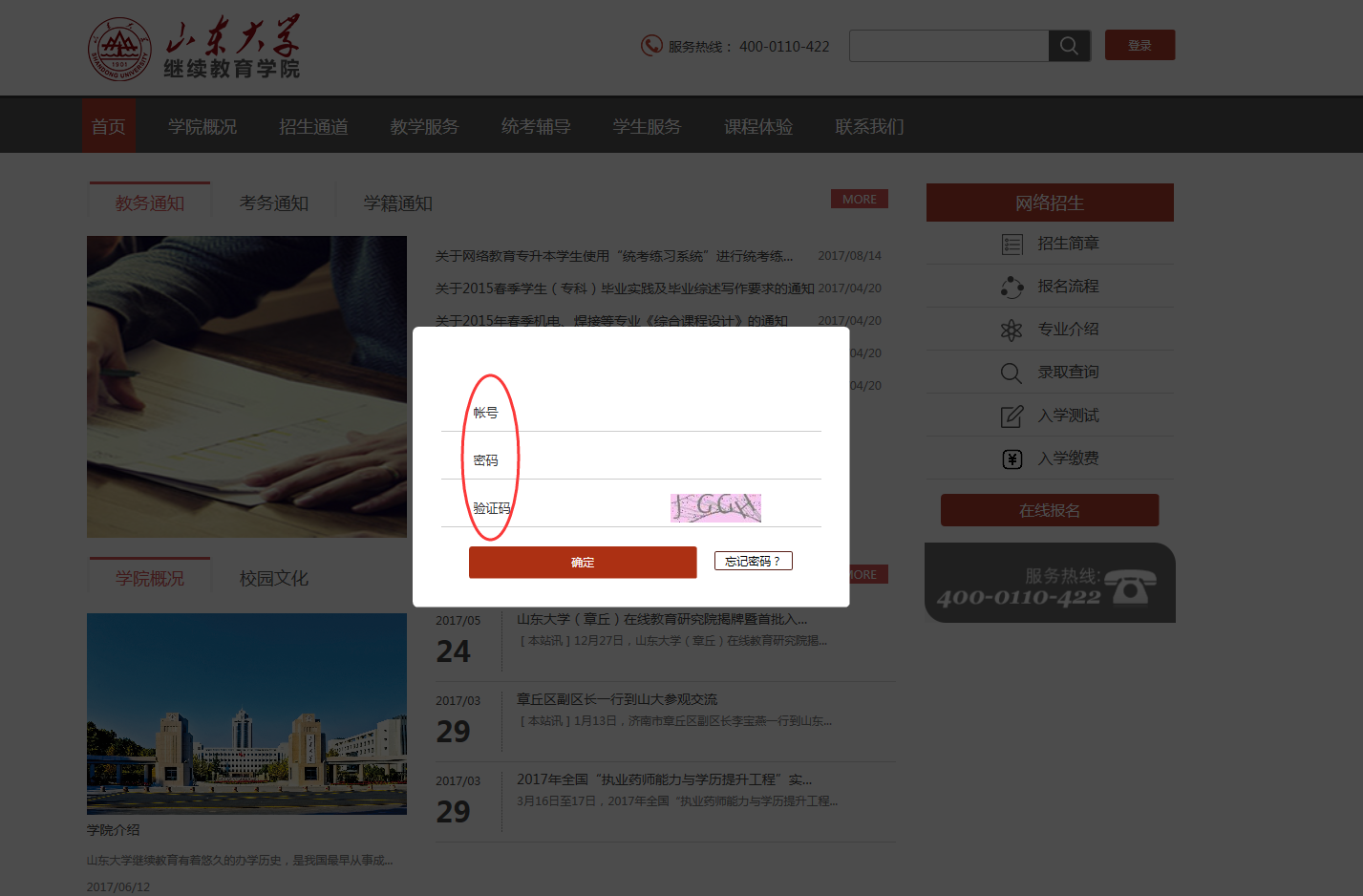The height and width of the screenshot is (896, 1363).
Task: Open the 学生服务 navigation item
Action: click(647, 126)
